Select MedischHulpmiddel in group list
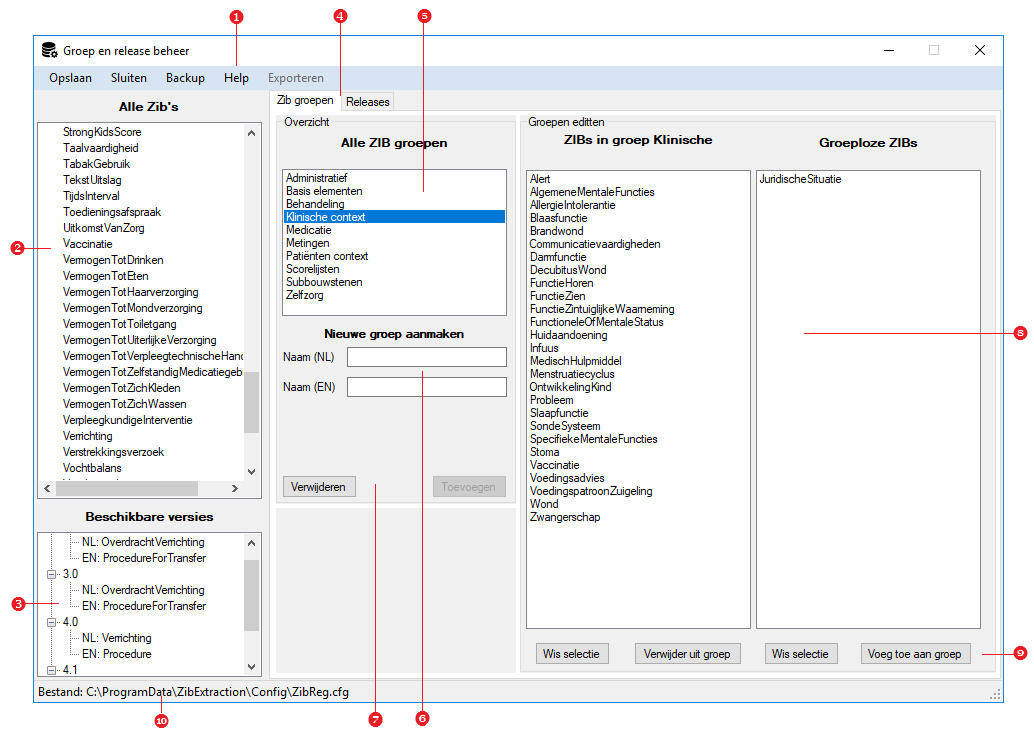Image resolution: width=1034 pixels, height=738 pixels. [576, 361]
